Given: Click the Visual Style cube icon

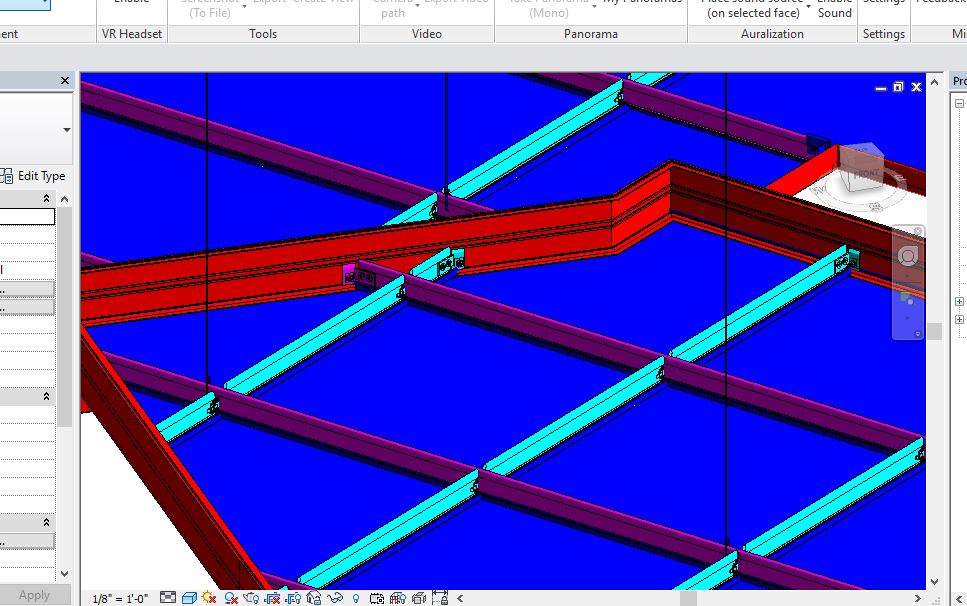Looking at the screenshot, I should [x=189, y=598].
